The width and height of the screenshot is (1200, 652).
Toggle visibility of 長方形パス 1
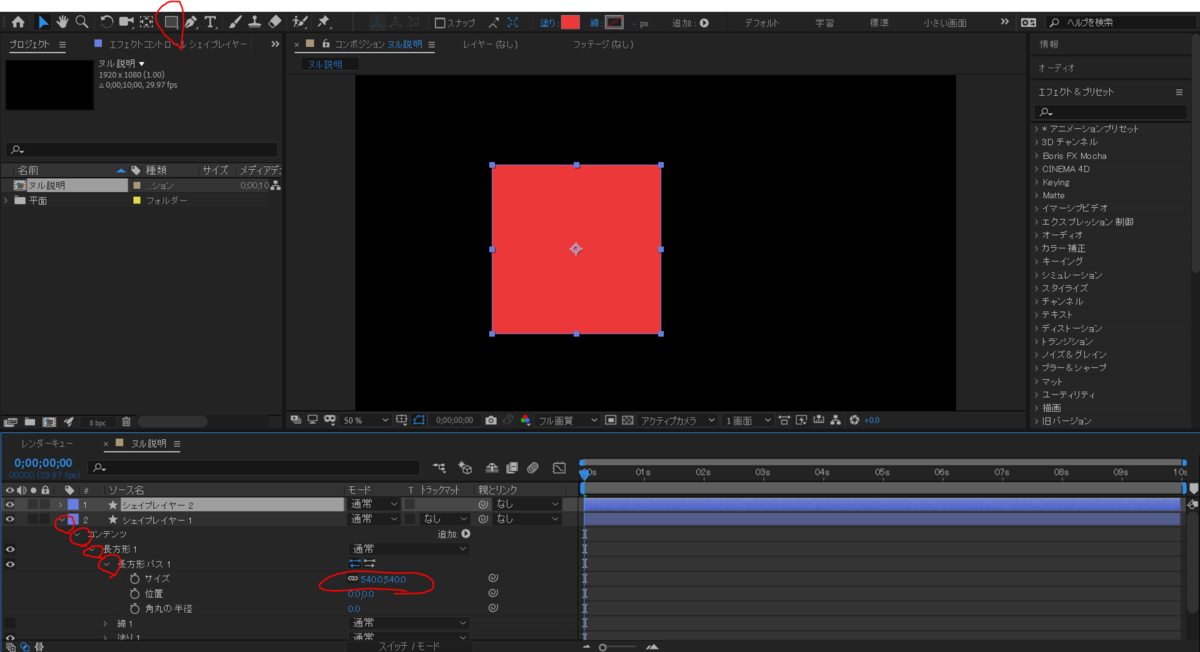click(10, 564)
